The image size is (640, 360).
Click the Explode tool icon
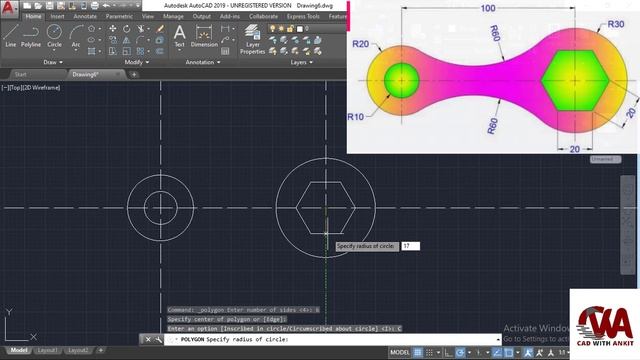(160, 40)
